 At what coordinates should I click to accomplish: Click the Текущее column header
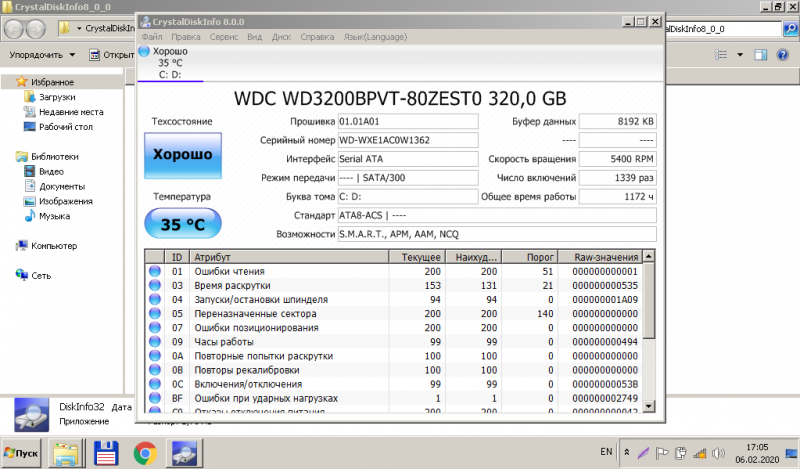coord(417,257)
